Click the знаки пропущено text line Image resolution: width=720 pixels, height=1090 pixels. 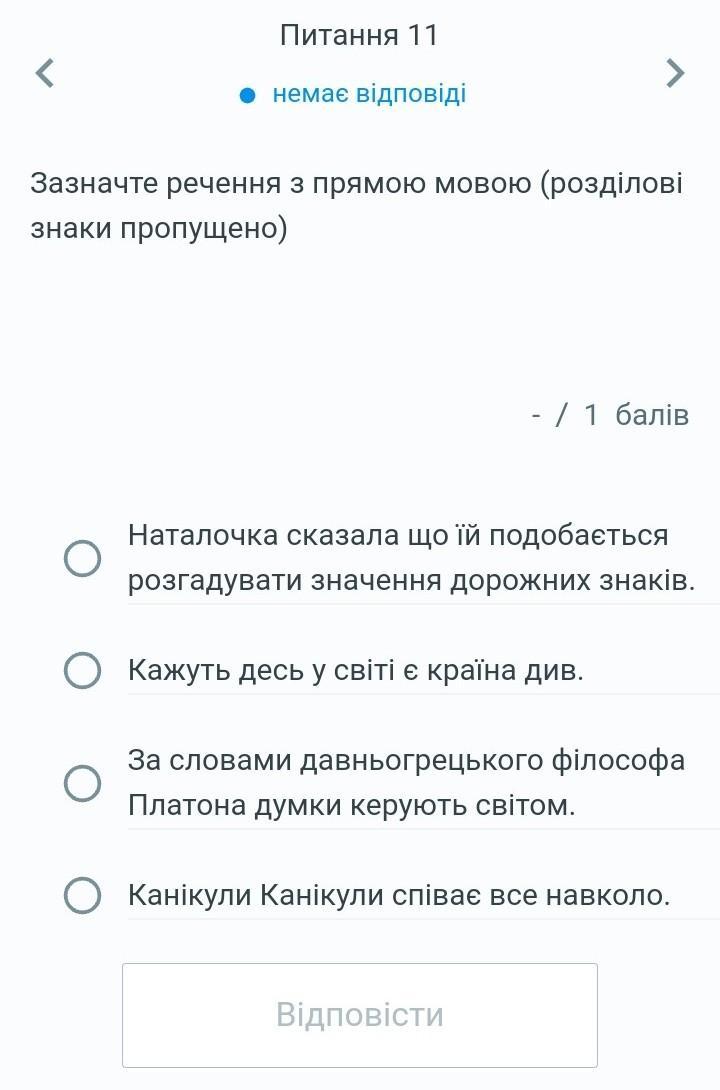(159, 228)
